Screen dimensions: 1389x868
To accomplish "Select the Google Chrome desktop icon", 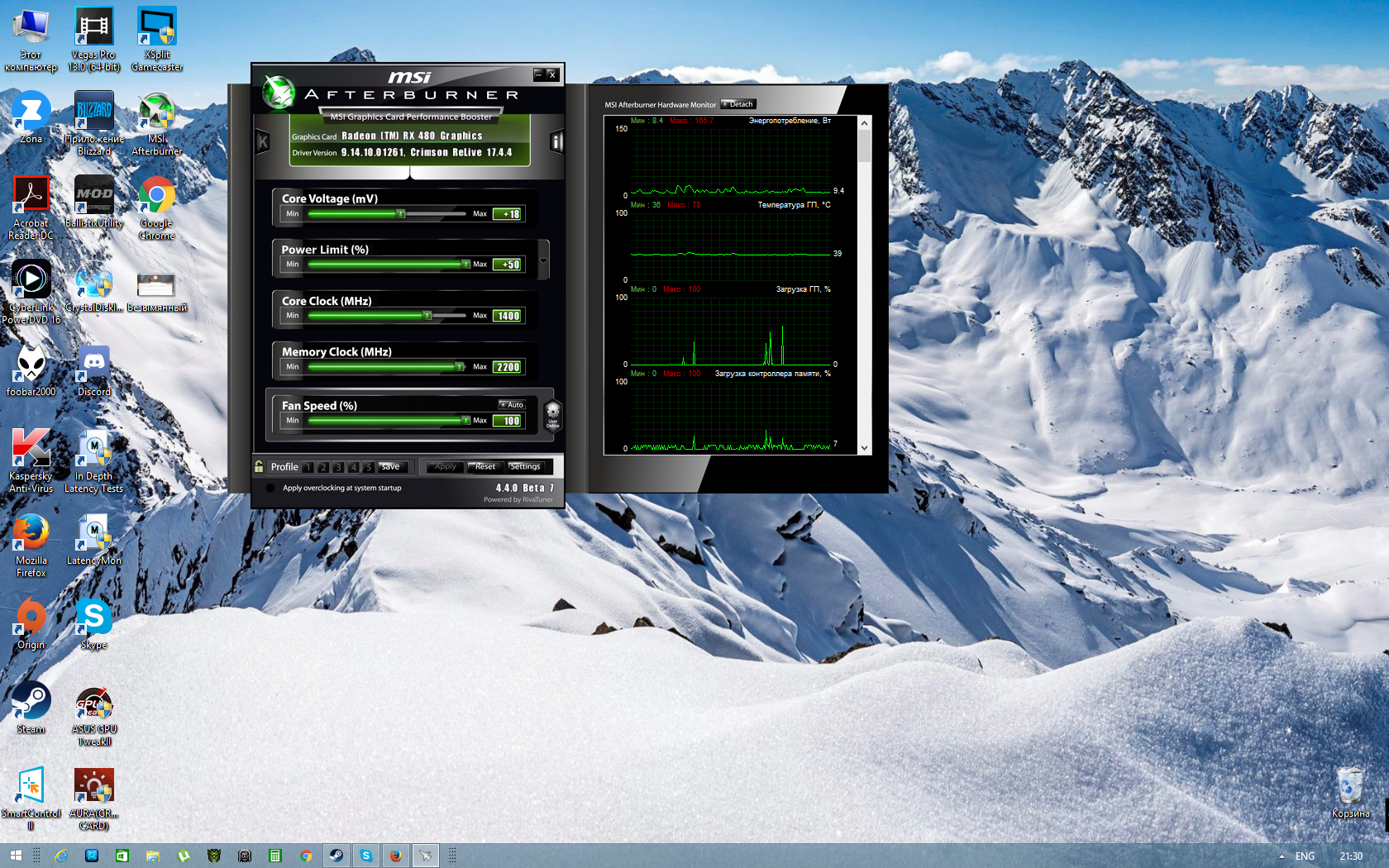I will (157, 207).
